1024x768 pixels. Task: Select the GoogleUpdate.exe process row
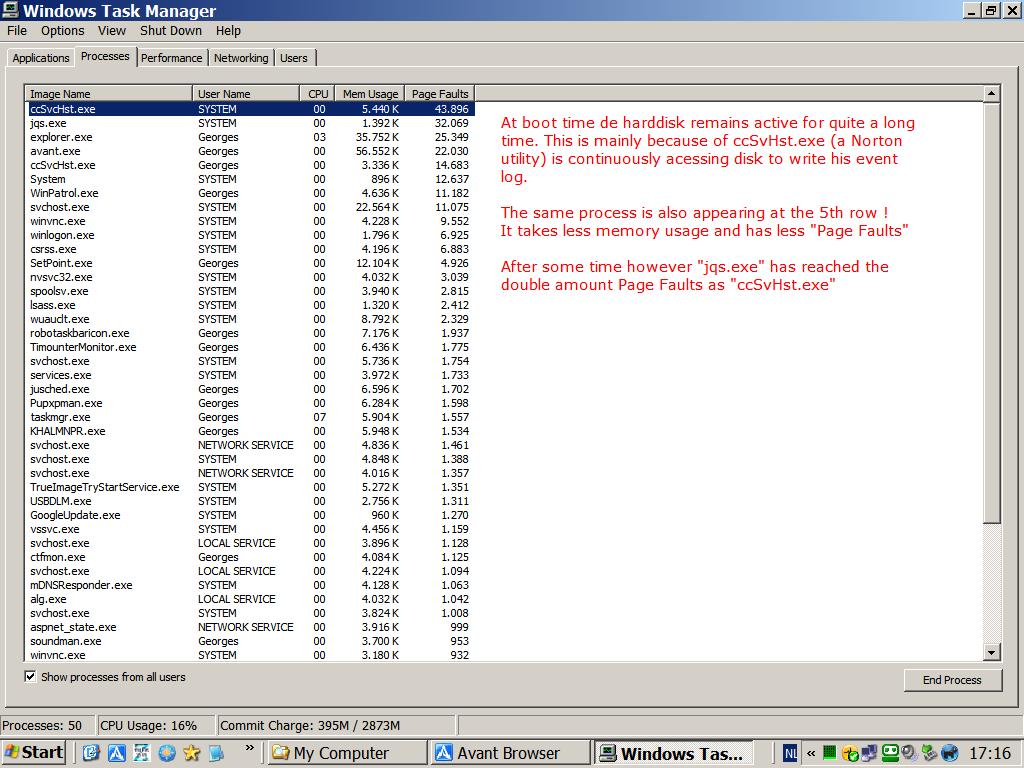click(250, 515)
